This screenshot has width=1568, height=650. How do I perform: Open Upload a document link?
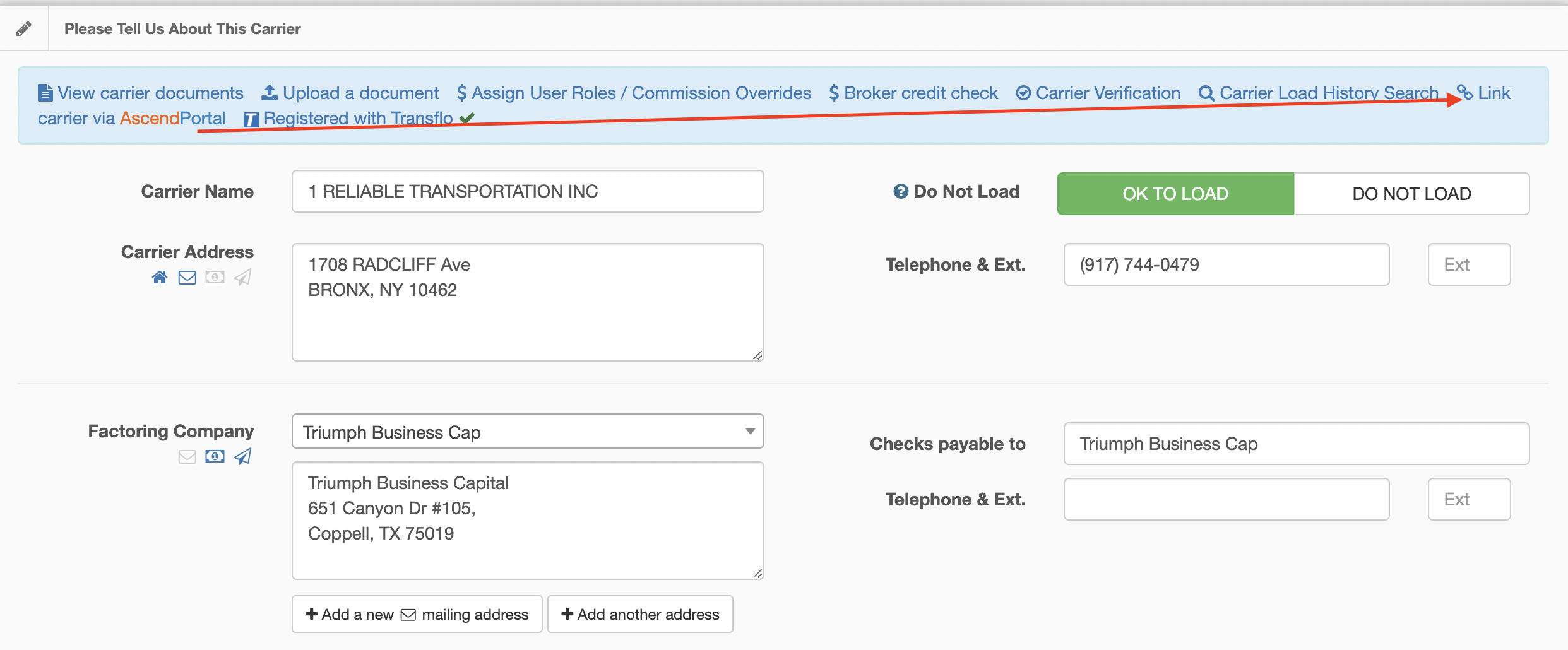click(350, 93)
